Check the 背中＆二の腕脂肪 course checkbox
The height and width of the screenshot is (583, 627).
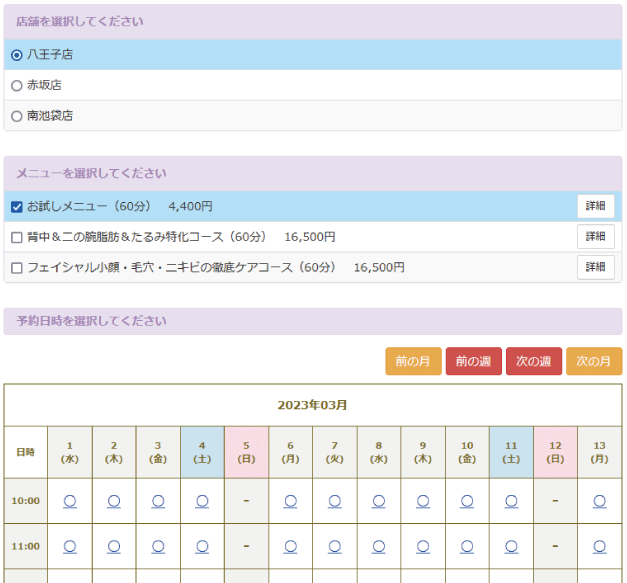pos(16,238)
